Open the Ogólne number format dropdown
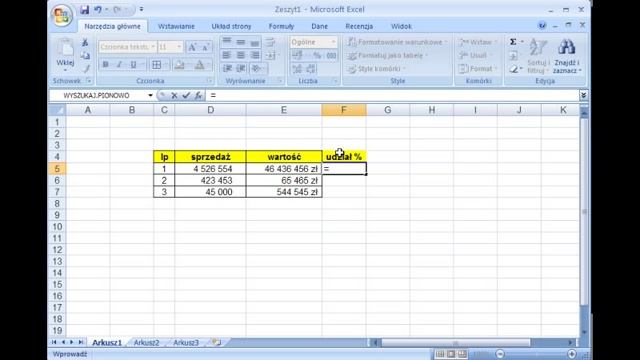640x360 pixels. 333,42
